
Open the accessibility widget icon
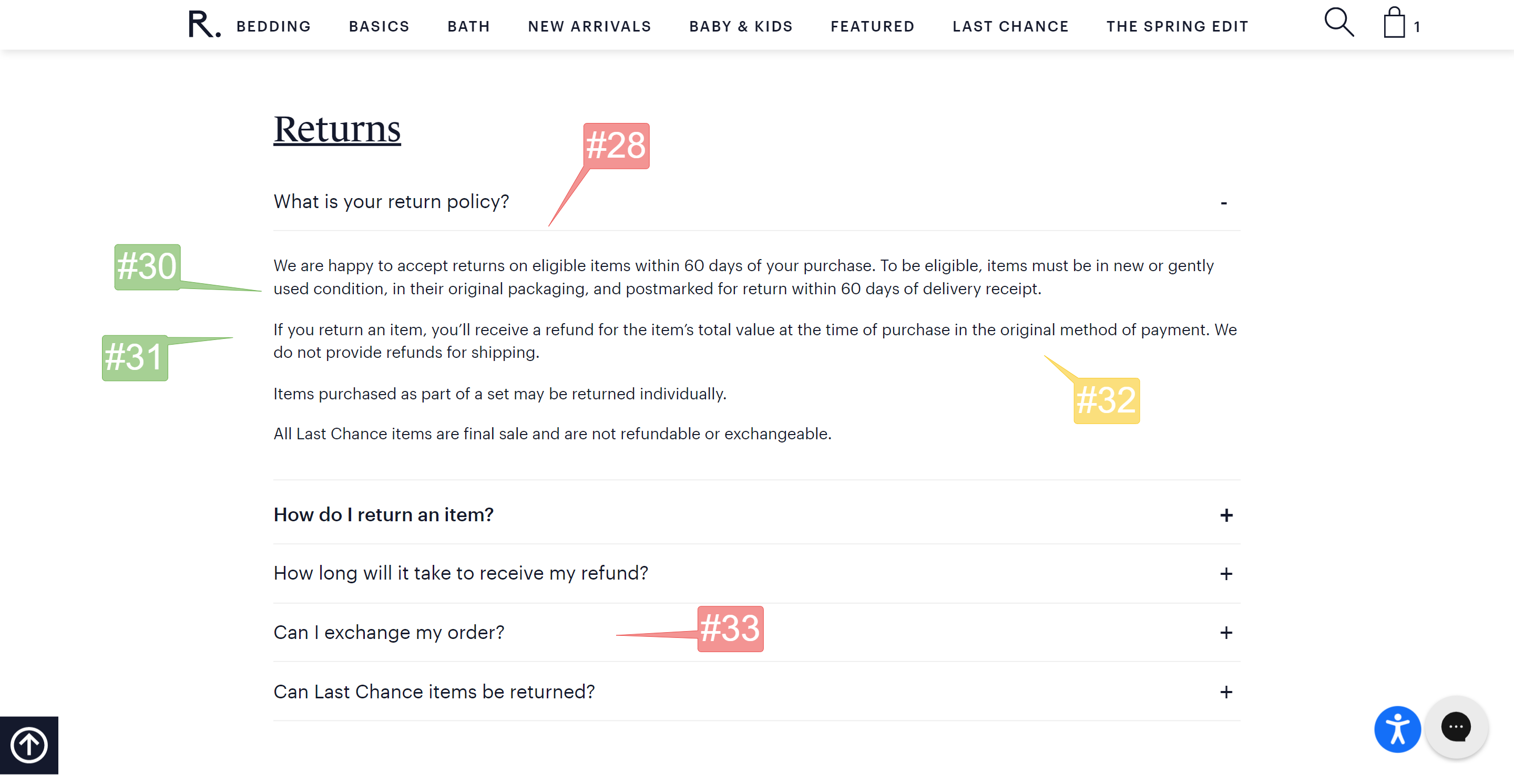[x=1397, y=729]
